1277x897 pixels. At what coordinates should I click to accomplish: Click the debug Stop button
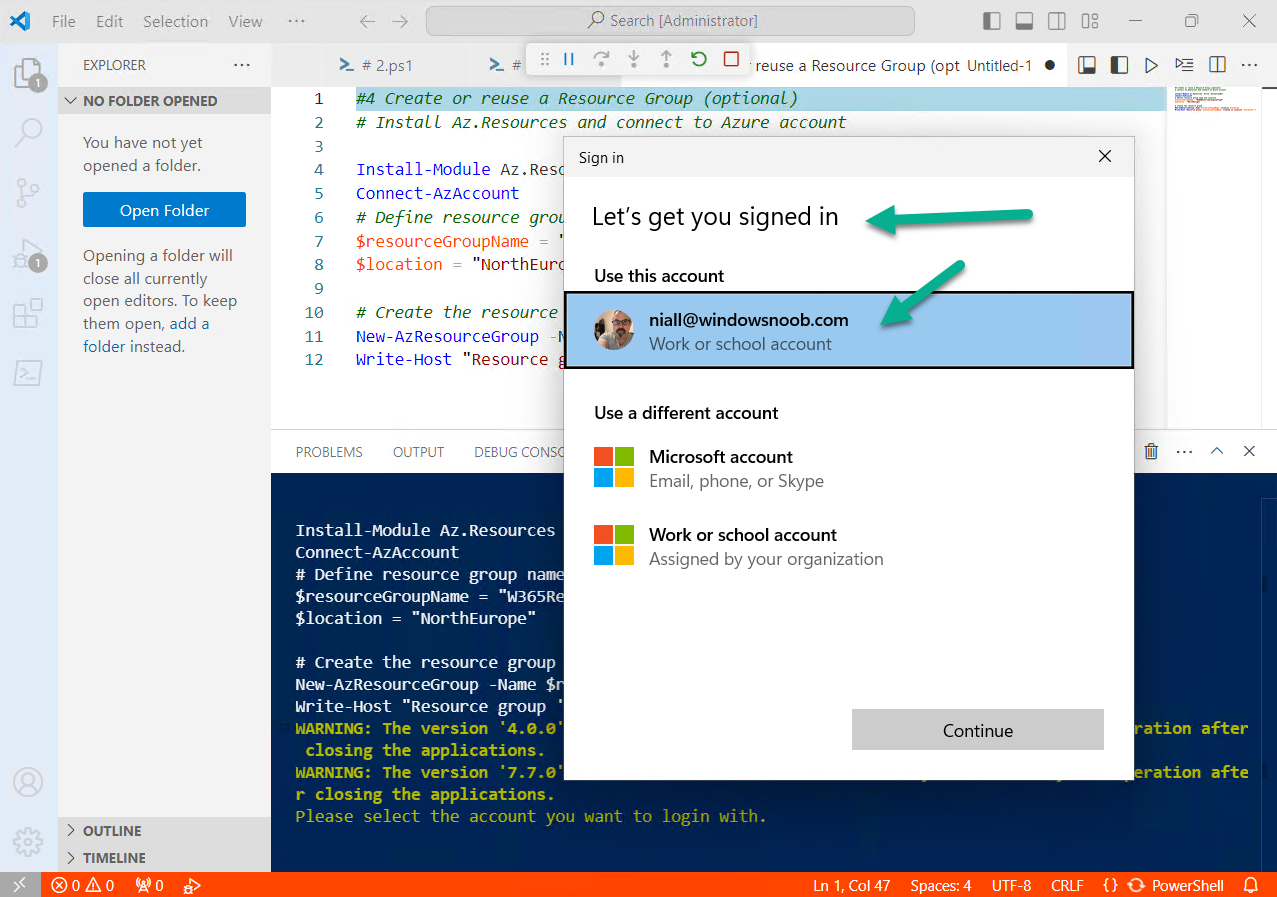(731, 60)
